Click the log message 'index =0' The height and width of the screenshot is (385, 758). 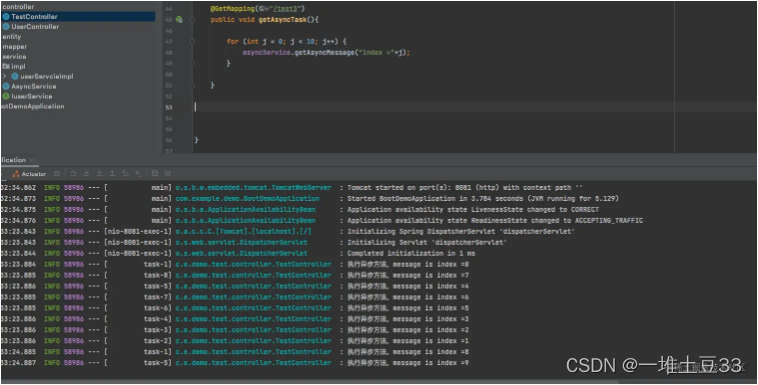click(x=408, y=265)
